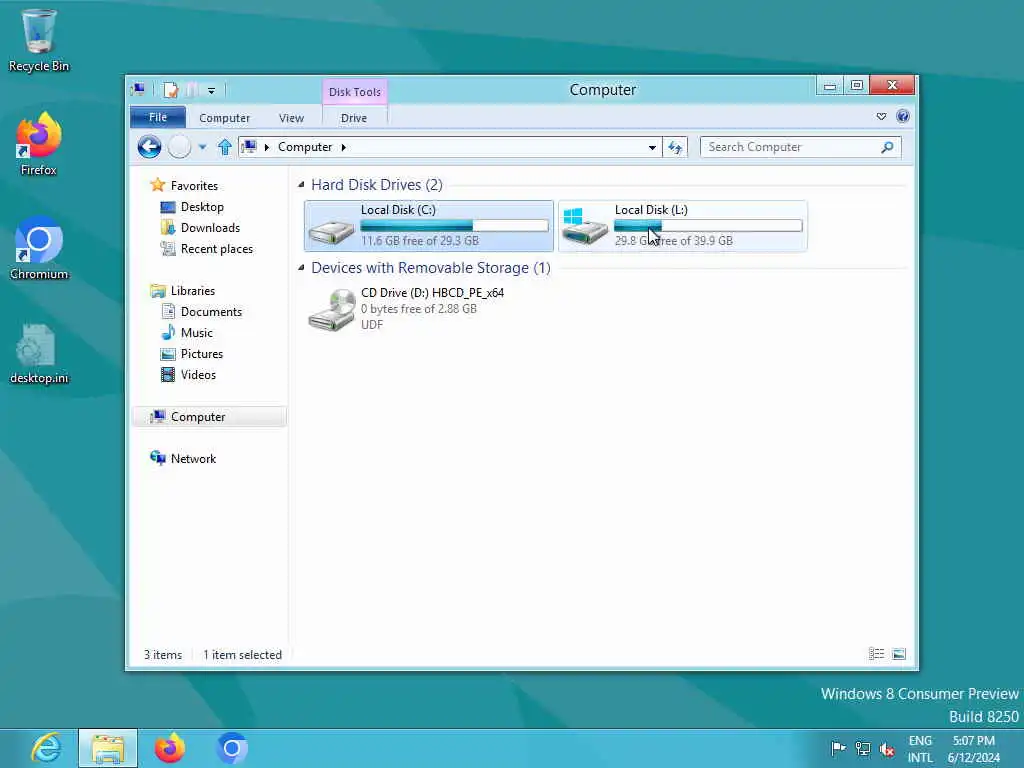
Task: Click the Hard Disk Drives (2) heading
Action: pyautogui.click(x=377, y=185)
